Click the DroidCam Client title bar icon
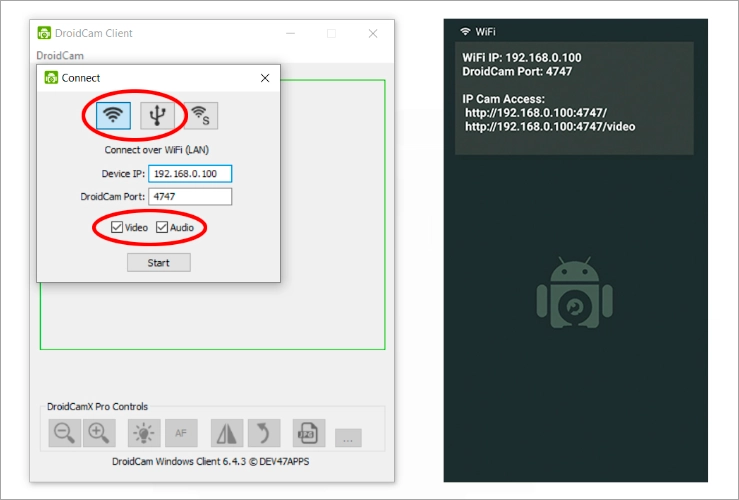The height and width of the screenshot is (500, 739). 44,33
